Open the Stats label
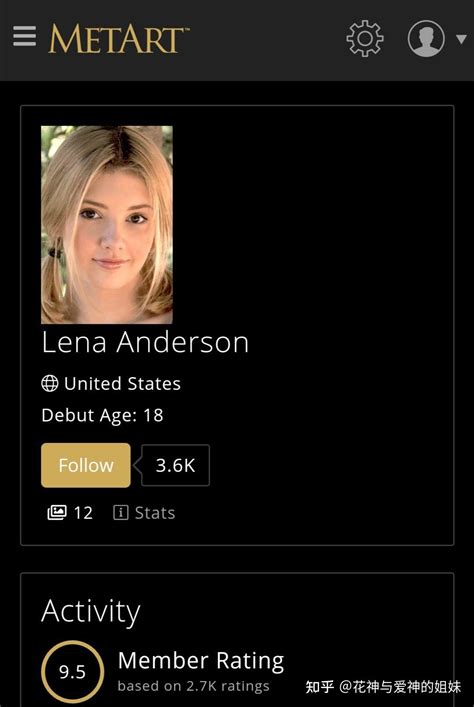Screen dimensions: 474x707 click(155, 513)
